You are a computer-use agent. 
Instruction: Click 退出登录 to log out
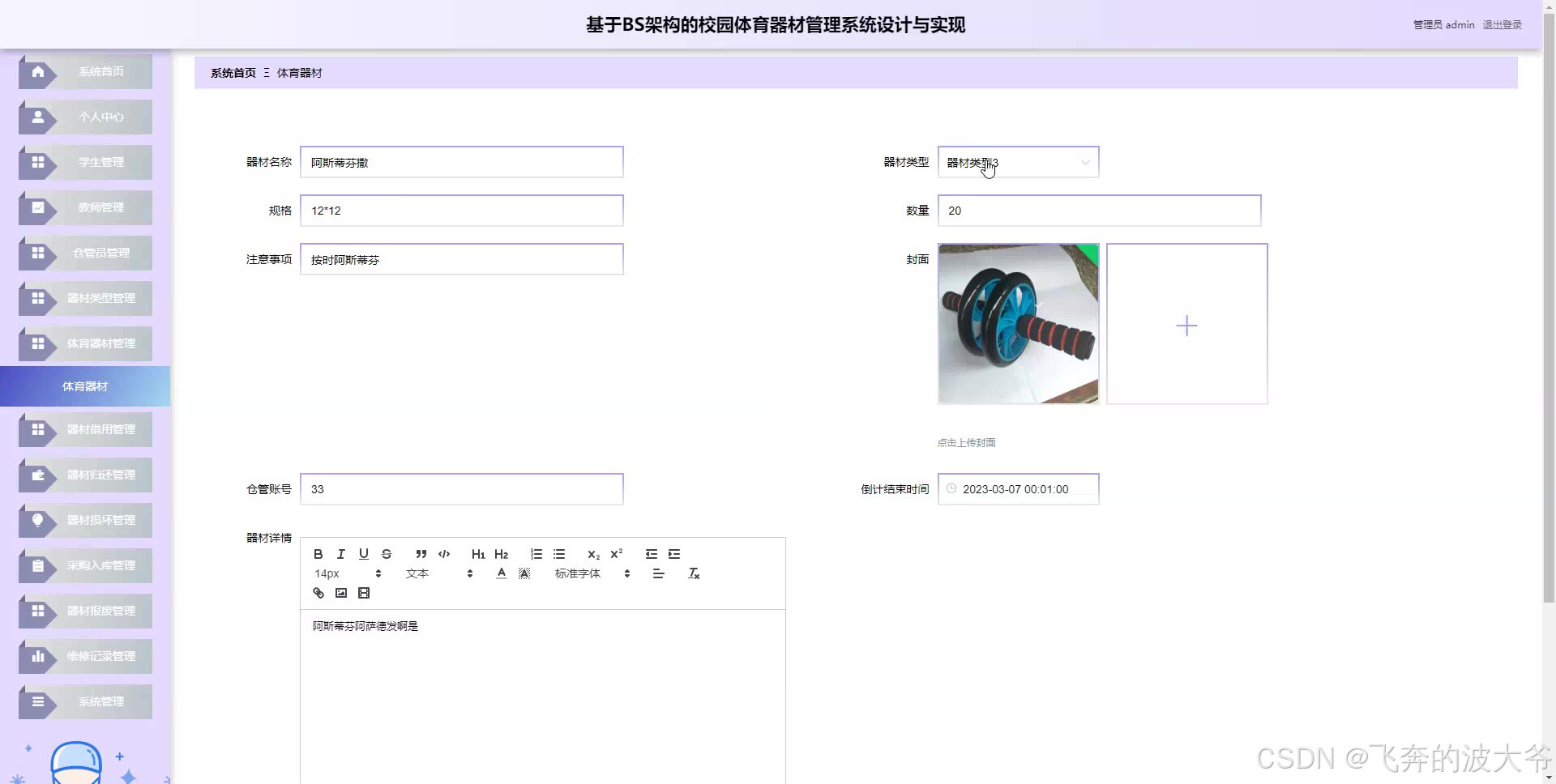click(1502, 25)
